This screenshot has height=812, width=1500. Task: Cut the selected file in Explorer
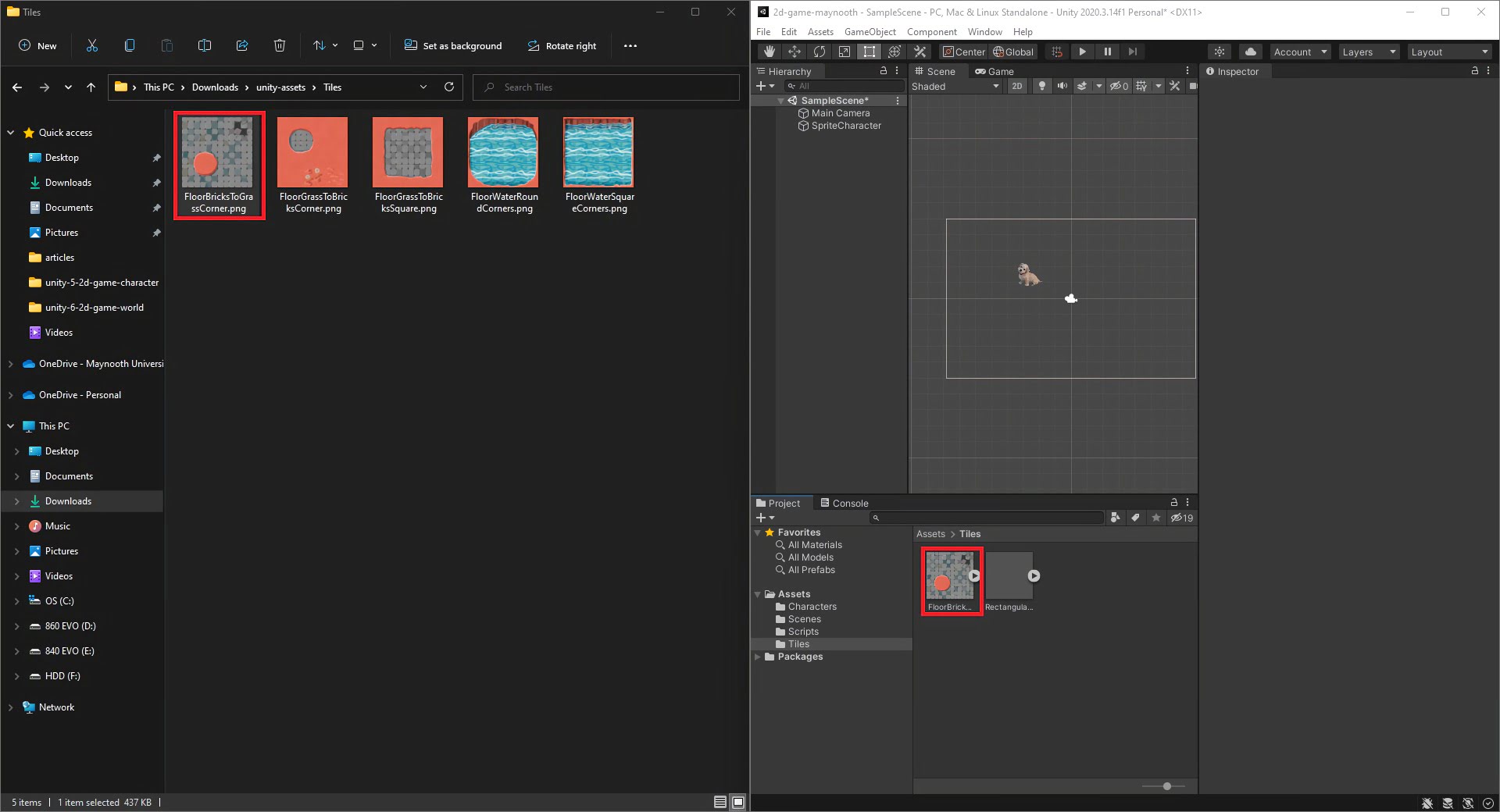92,45
